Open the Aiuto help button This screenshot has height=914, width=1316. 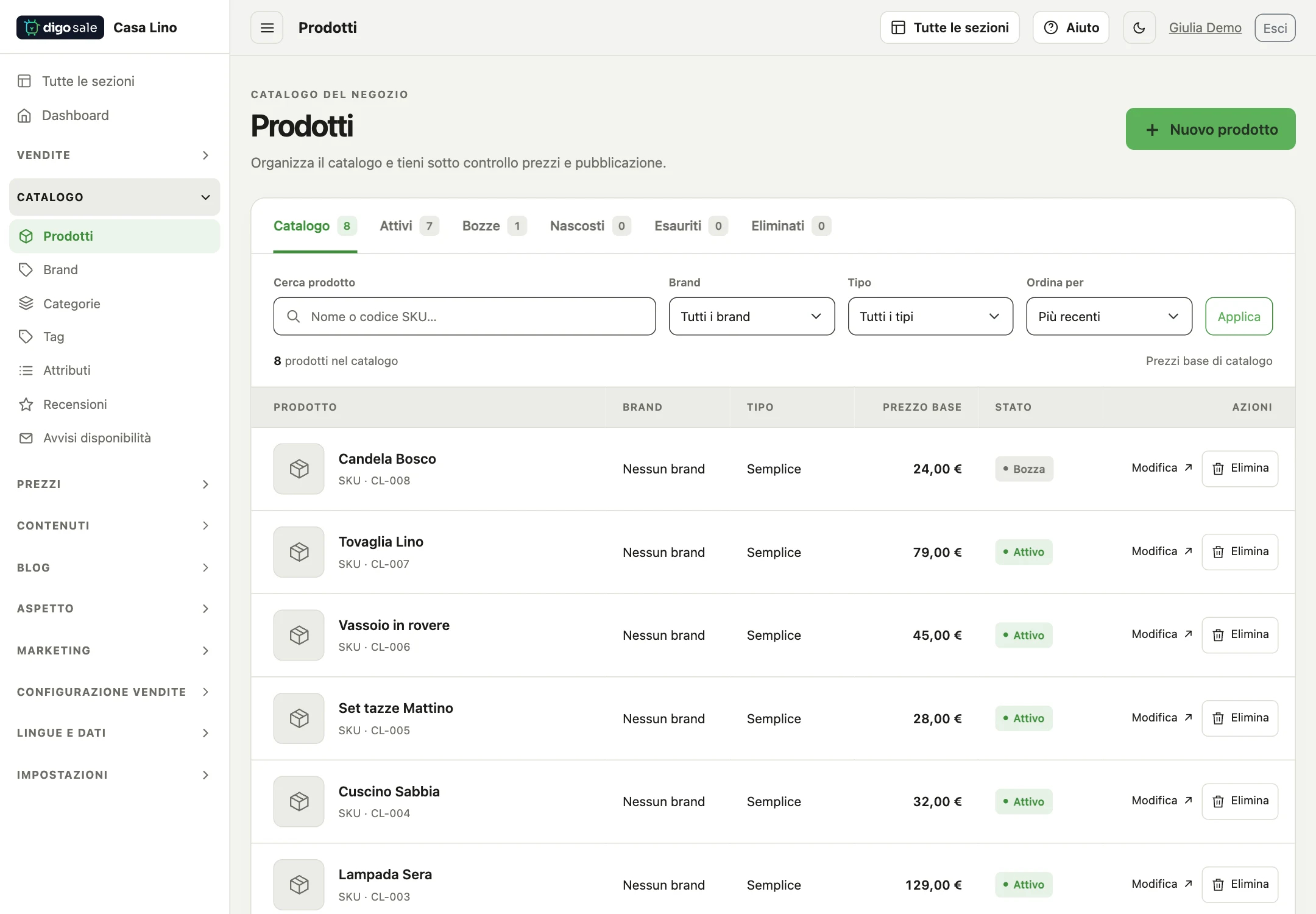click(x=1071, y=27)
